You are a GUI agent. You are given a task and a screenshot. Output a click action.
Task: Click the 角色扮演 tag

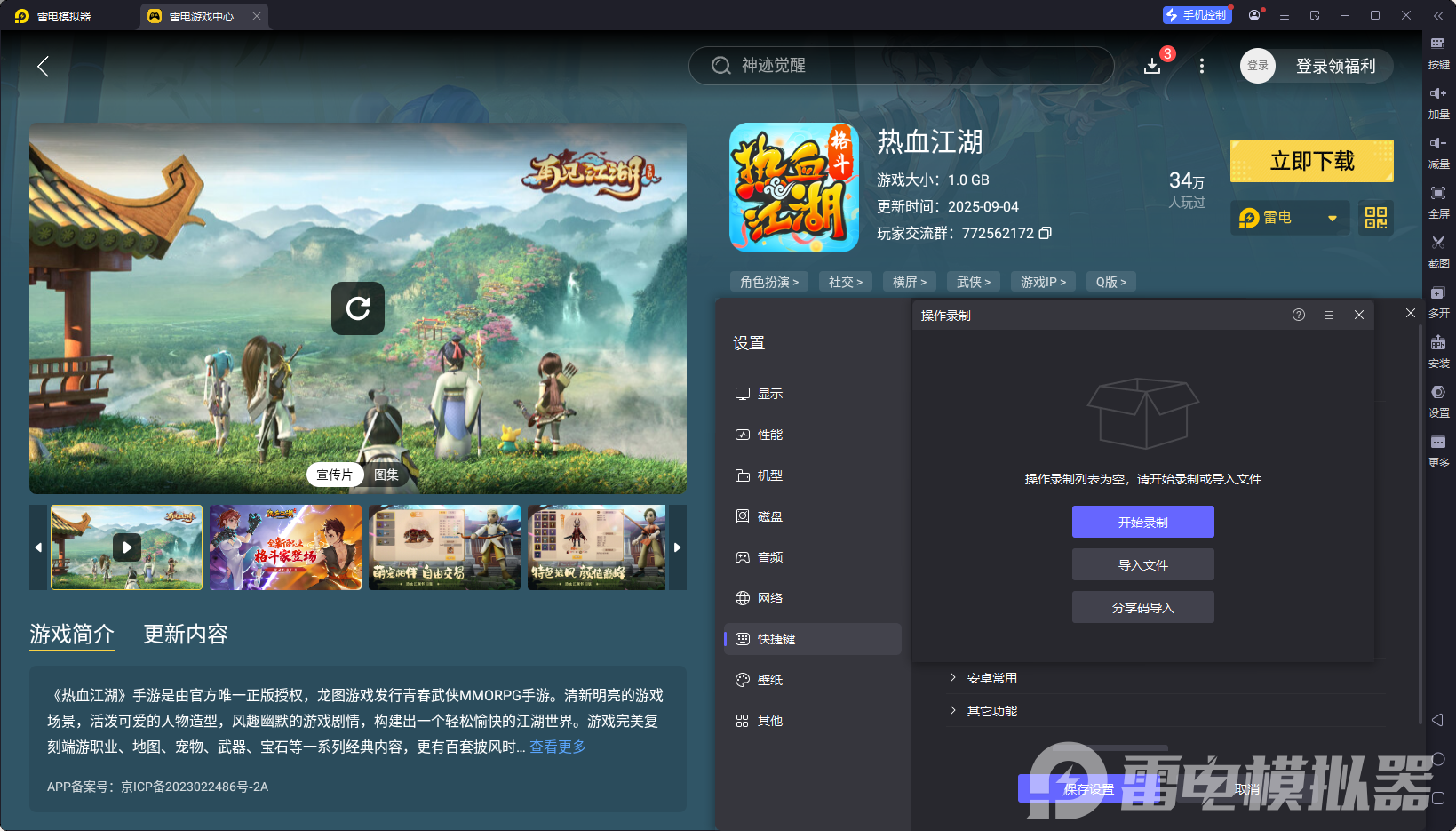pyautogui.click(x=769, y=282)
